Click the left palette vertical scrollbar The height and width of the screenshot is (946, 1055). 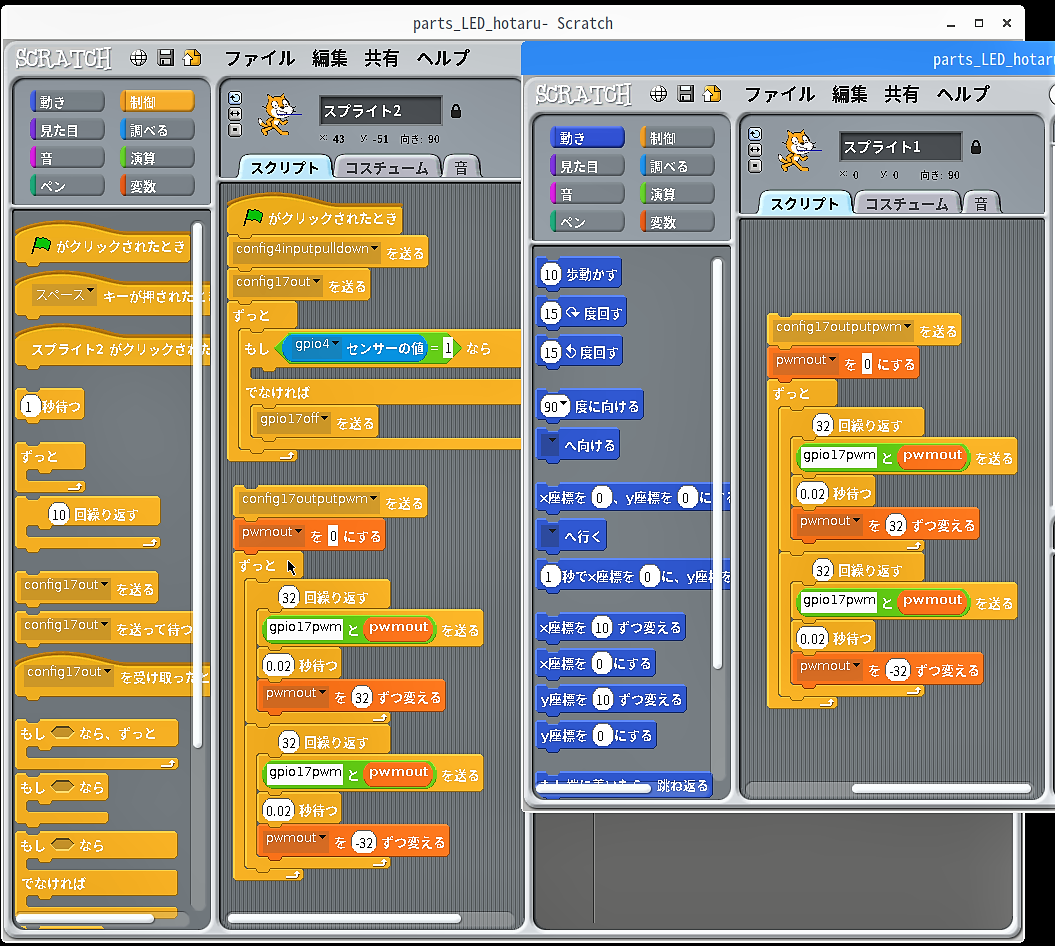point(197,484)
